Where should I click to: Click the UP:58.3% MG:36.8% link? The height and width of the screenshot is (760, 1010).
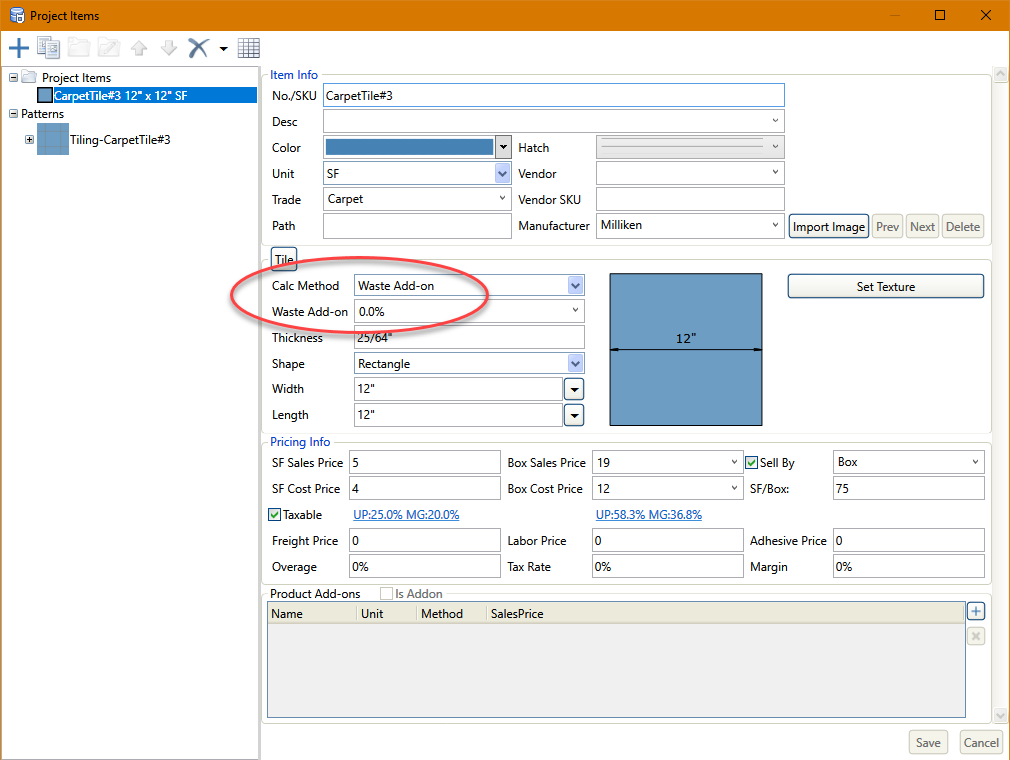649,515
